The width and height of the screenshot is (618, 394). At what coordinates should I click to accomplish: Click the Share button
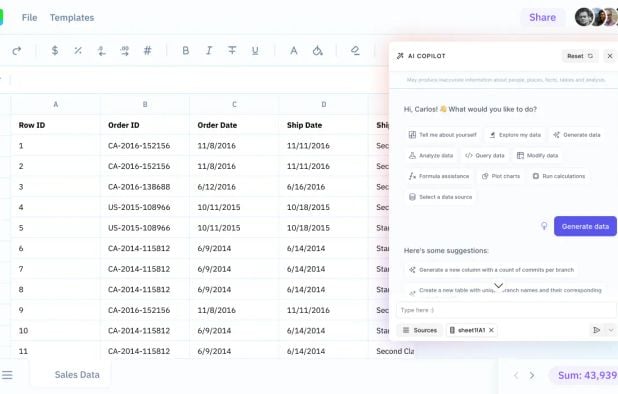(542, 17)
